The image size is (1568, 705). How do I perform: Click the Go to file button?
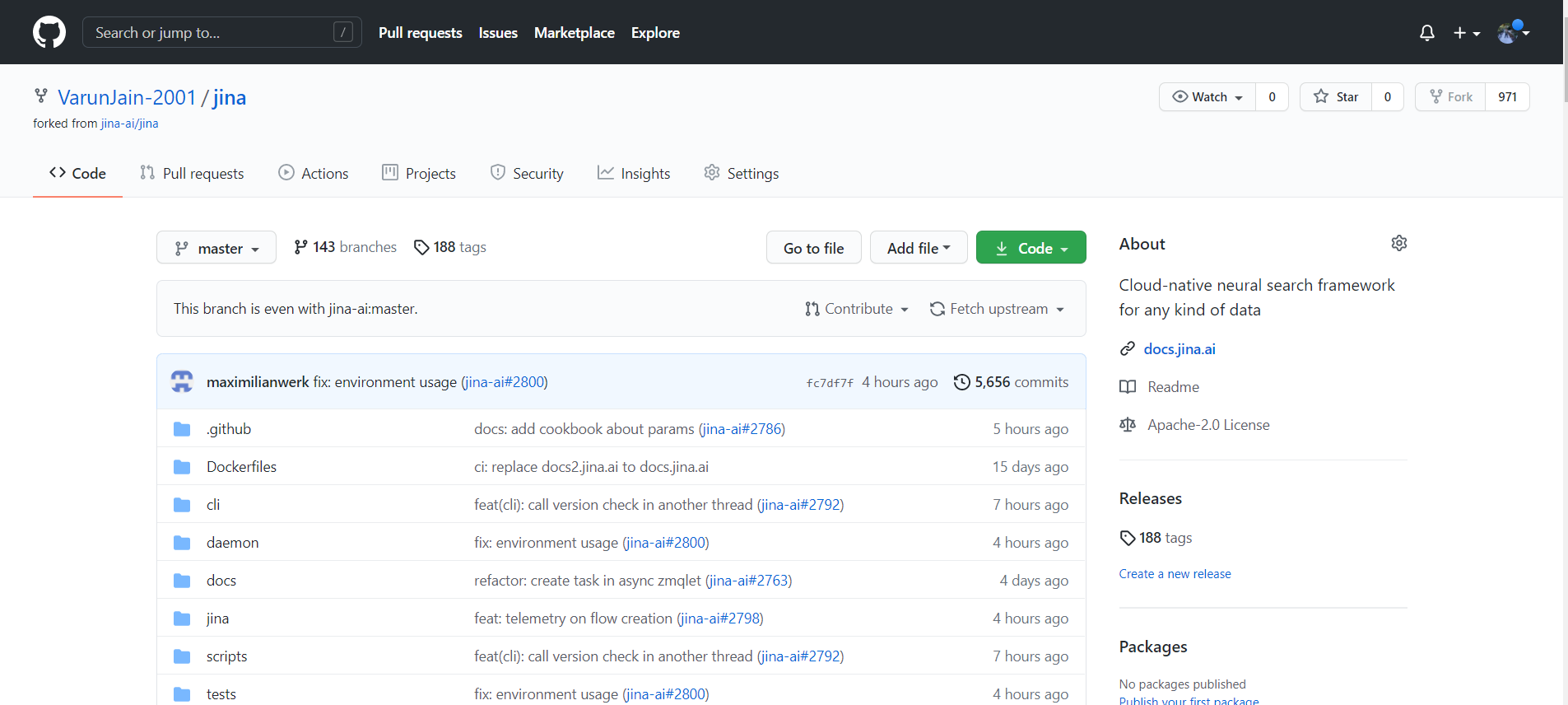814,248
